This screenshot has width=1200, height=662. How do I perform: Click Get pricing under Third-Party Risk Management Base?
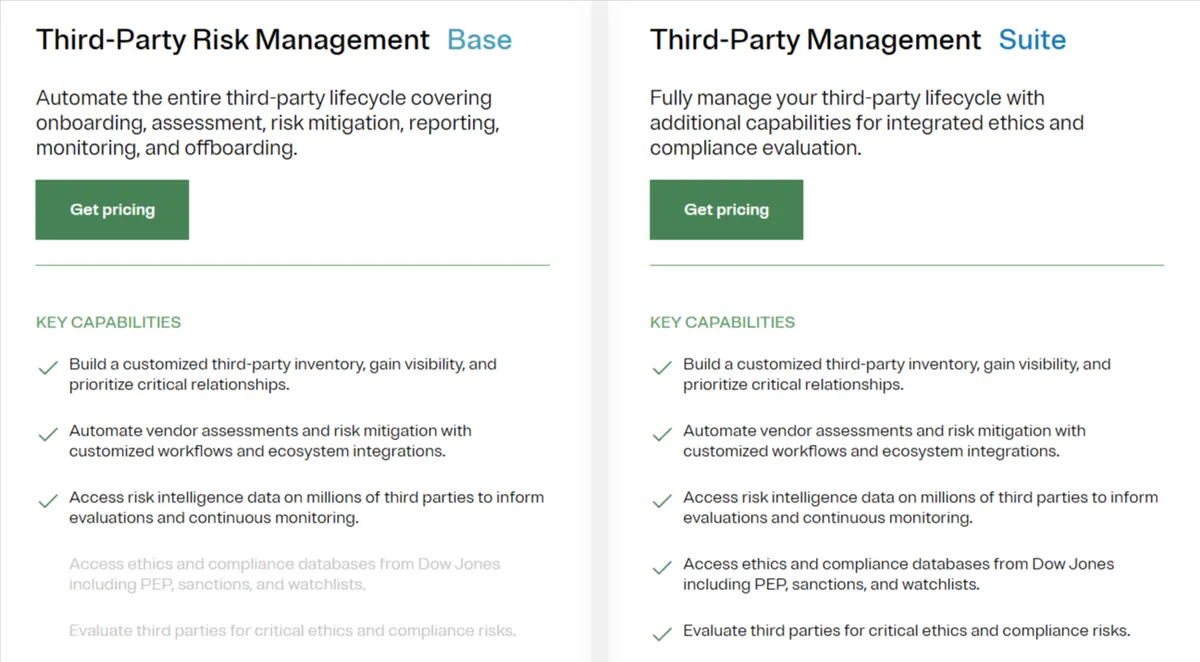point(112,210)
